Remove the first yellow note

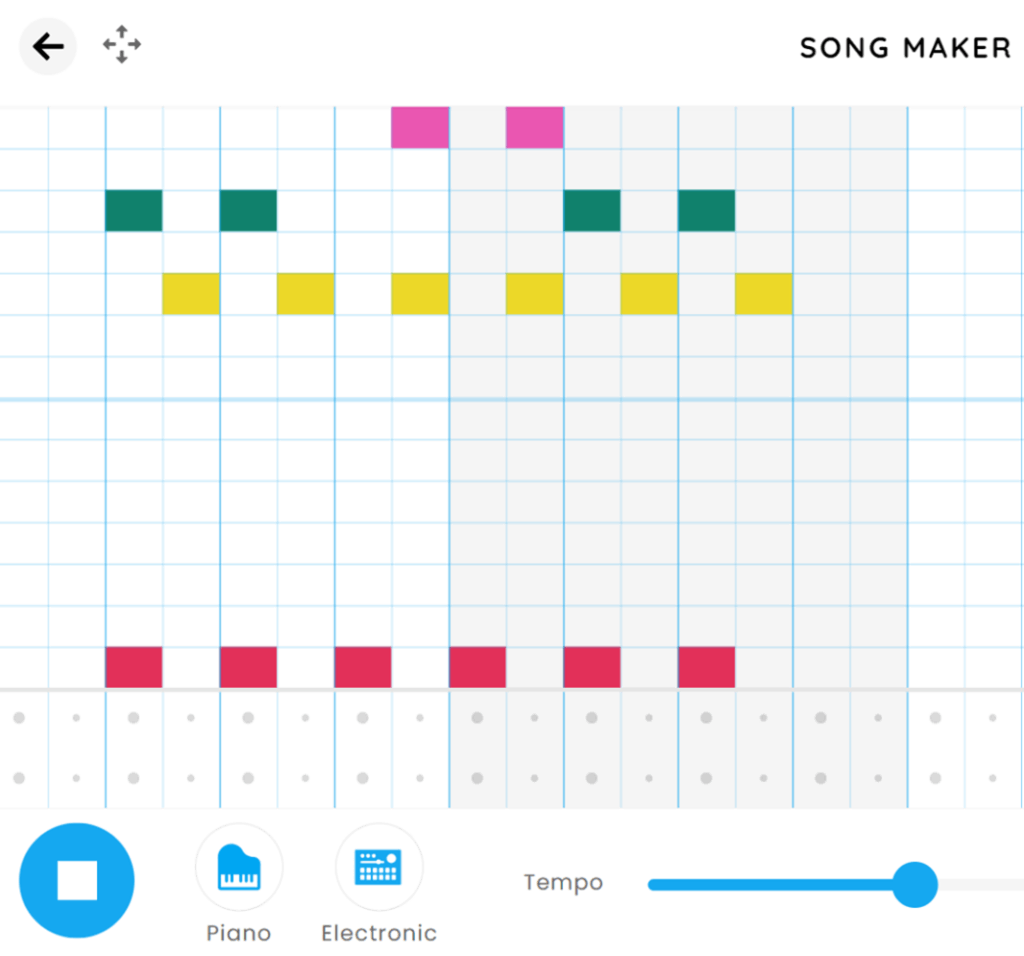pyautogui.click(x=191, y=294)
